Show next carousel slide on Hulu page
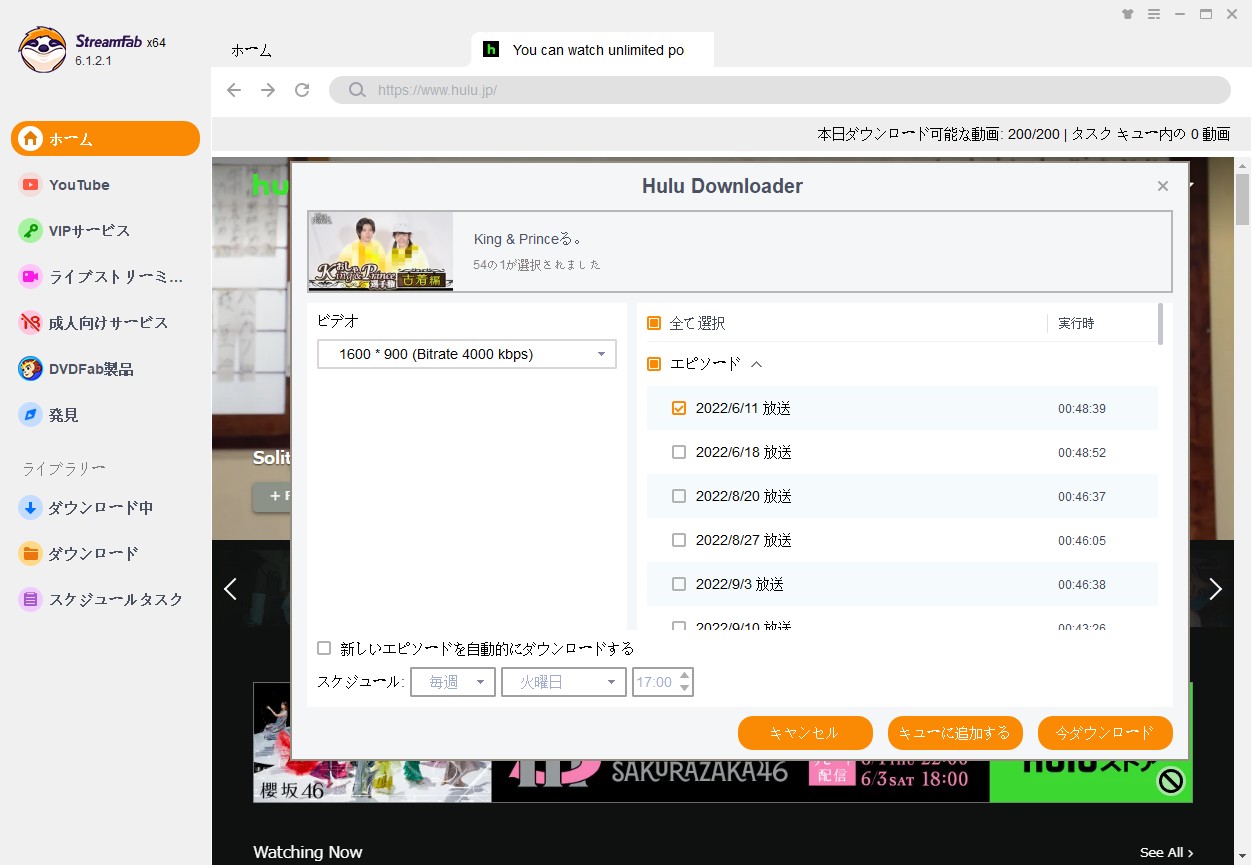The height and width of the screenshot is (865, 1252). click(x=1216, y=589)
